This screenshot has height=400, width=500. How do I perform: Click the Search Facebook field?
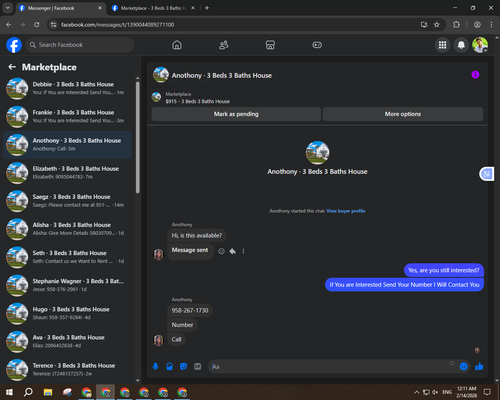tap(80, 45)
